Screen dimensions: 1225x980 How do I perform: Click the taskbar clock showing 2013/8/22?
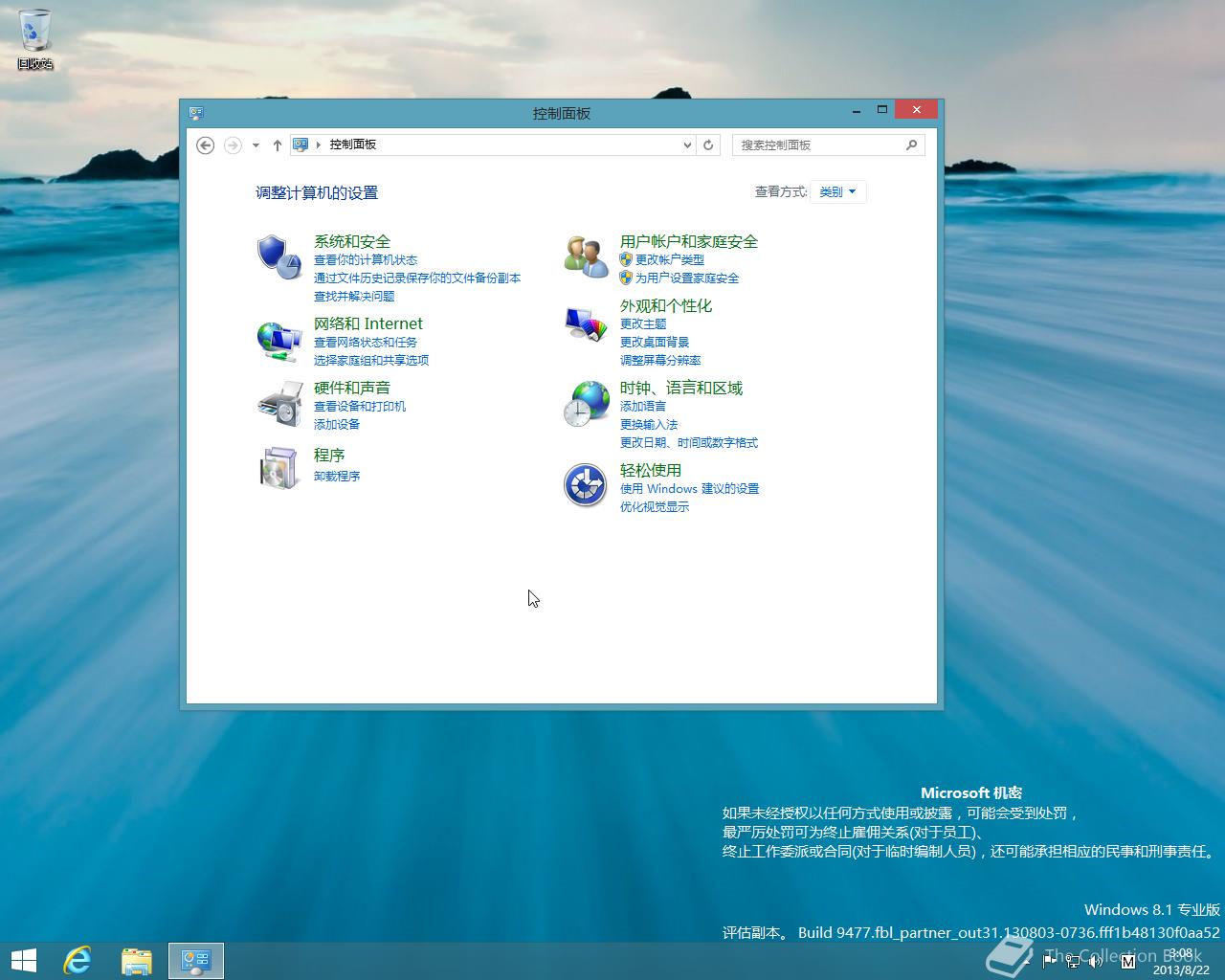click(x=1181, y=961)
